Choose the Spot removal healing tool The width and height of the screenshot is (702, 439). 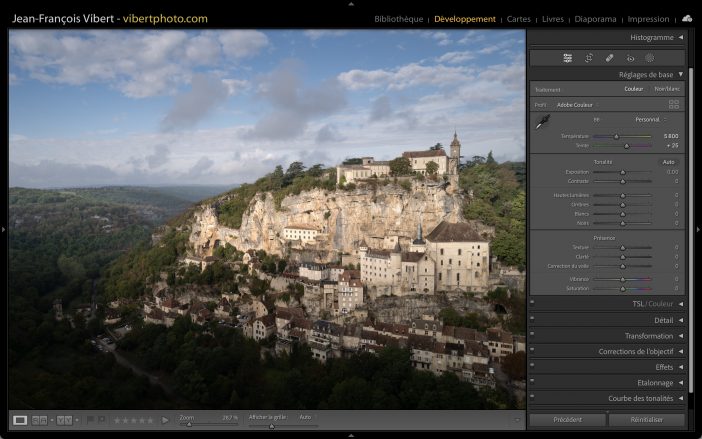pyautogui.click(x=610, y=58)
